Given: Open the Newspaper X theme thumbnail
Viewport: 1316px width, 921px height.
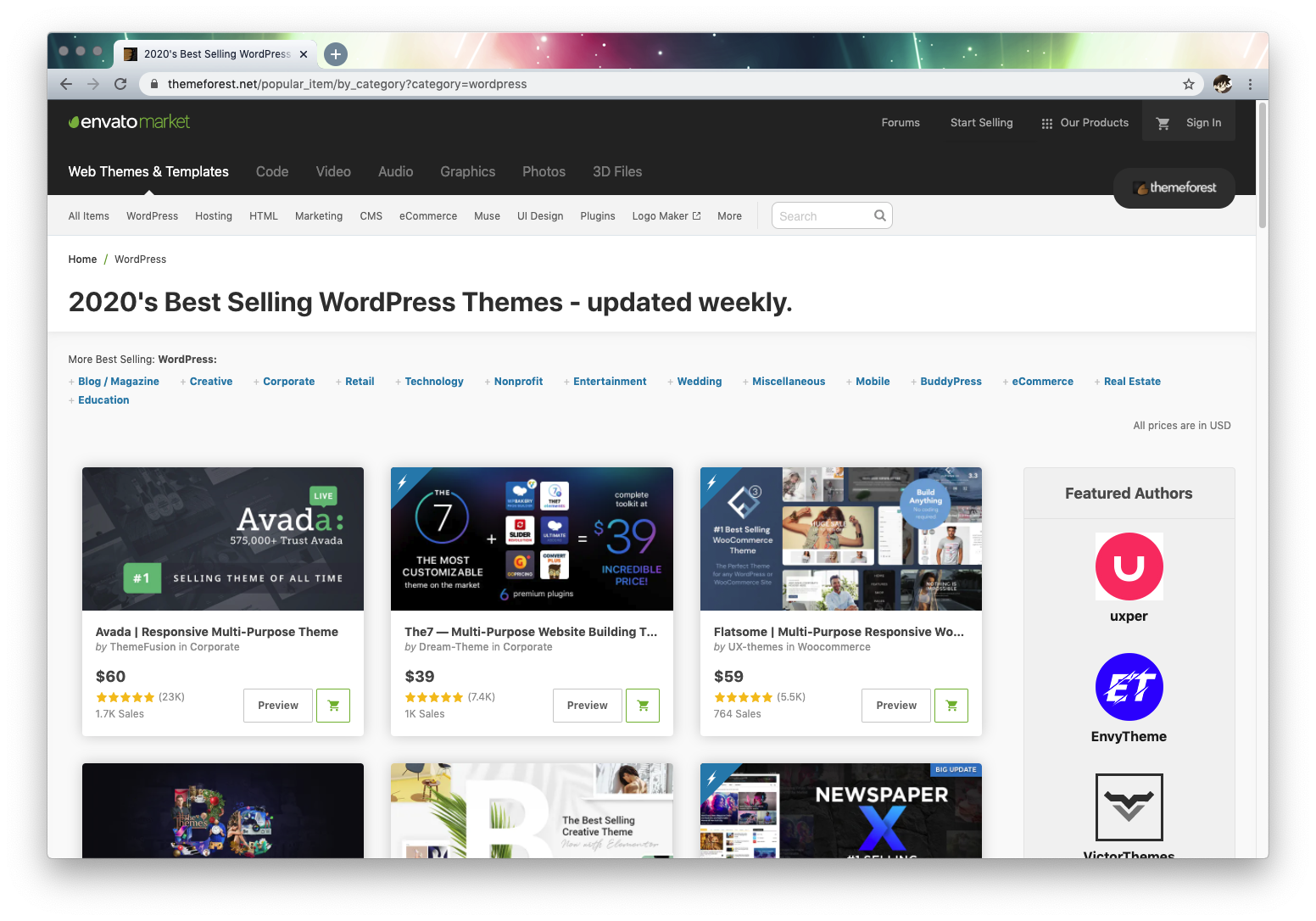Looking at the screenshot, I should coord(841,811).
